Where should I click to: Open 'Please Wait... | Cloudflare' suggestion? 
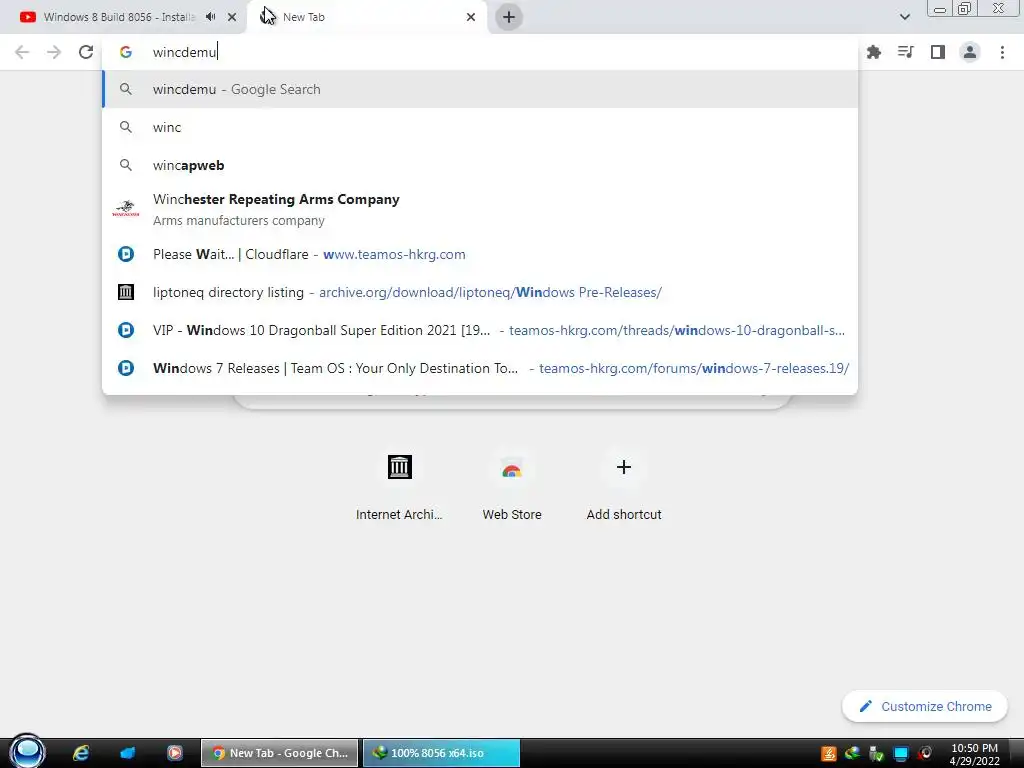[480, 254]
